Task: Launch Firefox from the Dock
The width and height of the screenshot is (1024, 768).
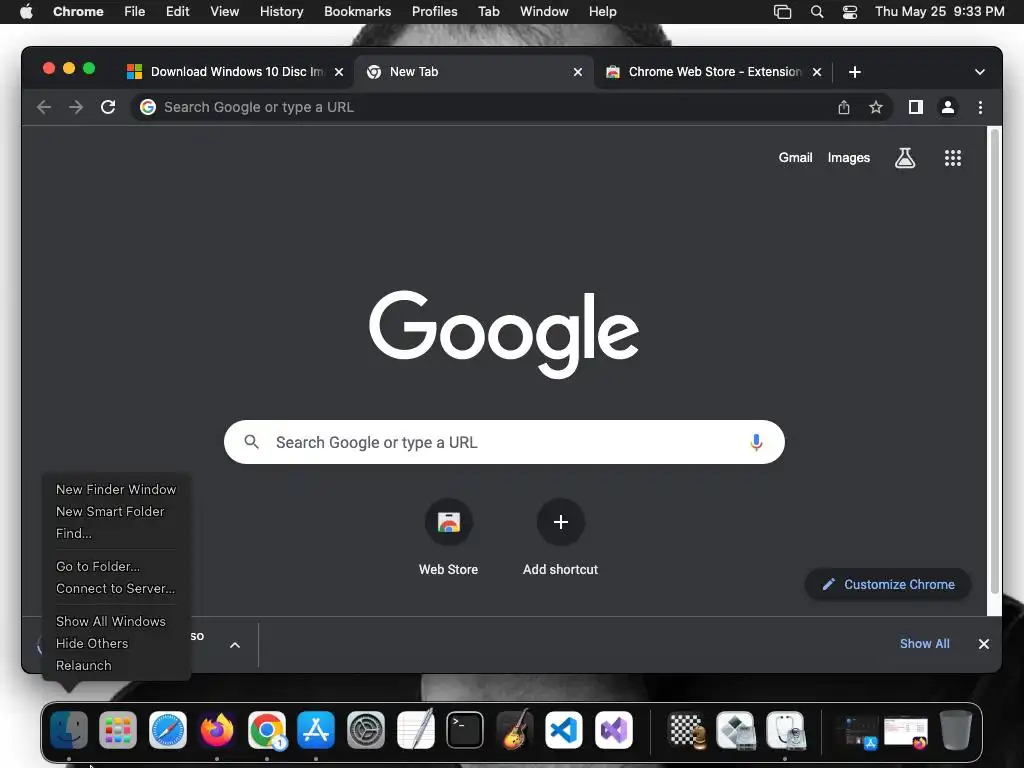Action: tap(217, 729)
